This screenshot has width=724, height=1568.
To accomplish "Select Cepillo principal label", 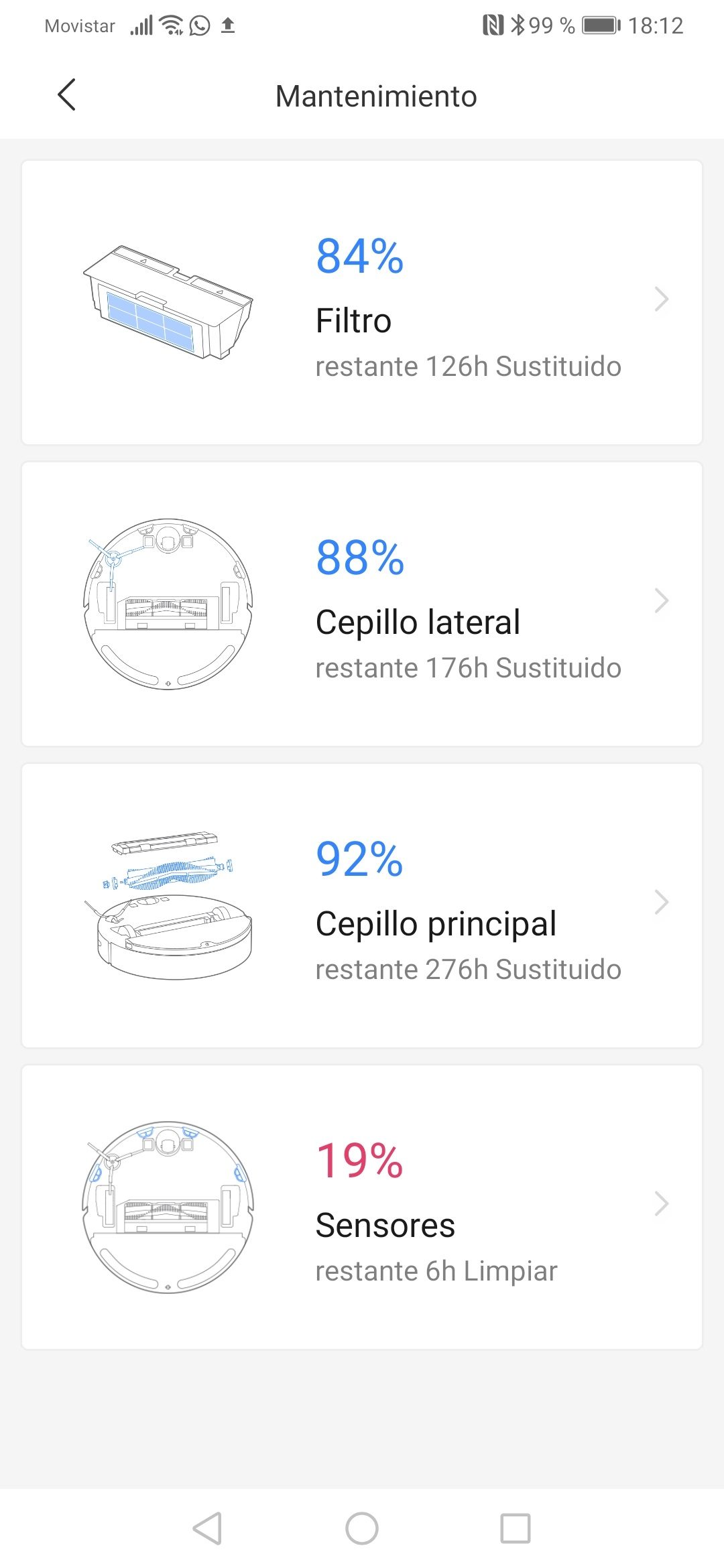I will click(x=436, y=924).
